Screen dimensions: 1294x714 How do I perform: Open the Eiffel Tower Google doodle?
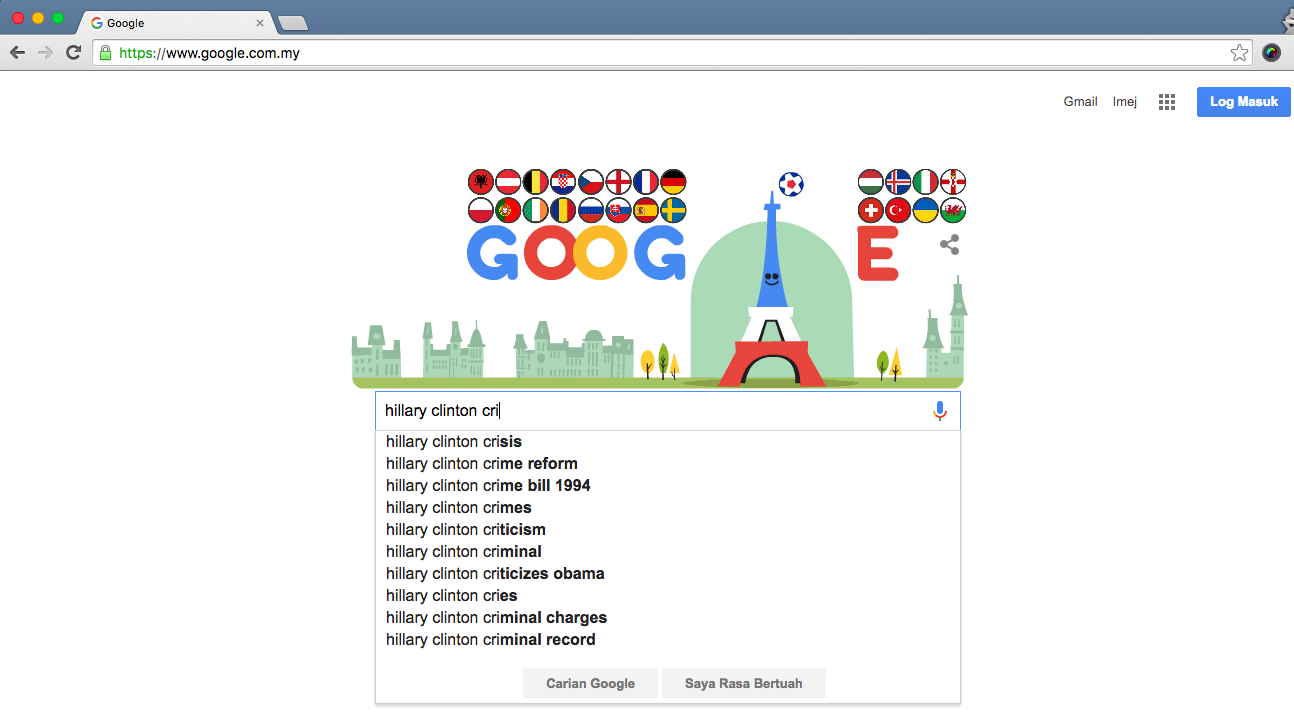658,277
